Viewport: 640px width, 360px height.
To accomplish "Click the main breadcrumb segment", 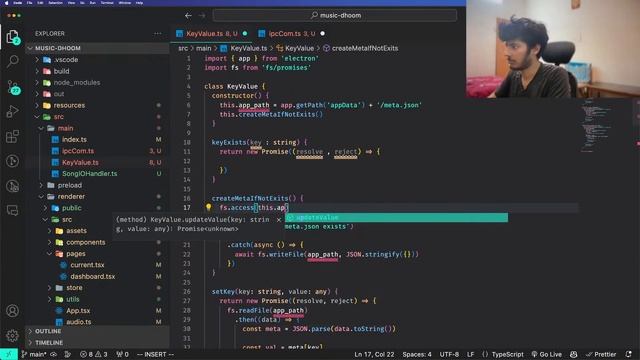I will click(203, 48).
